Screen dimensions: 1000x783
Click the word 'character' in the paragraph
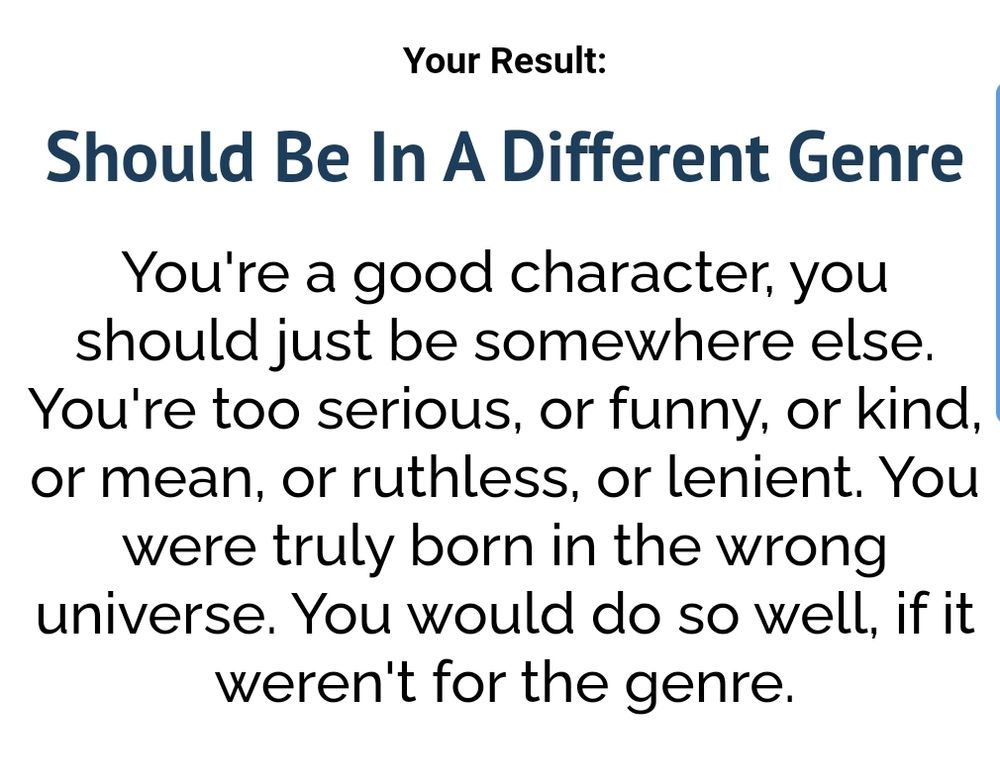[642, 272]
